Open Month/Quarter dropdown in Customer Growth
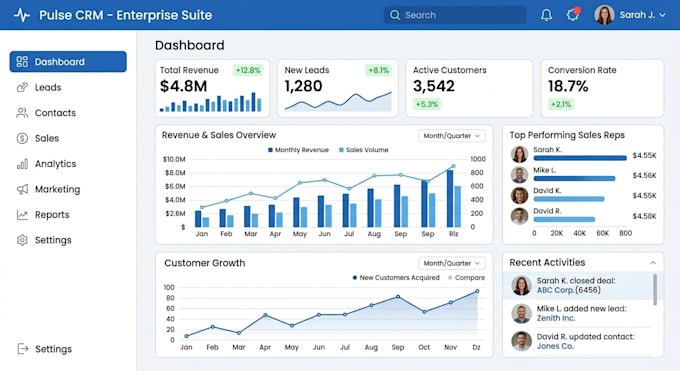This screenshot has height=371, width=680. click(451, 263)
